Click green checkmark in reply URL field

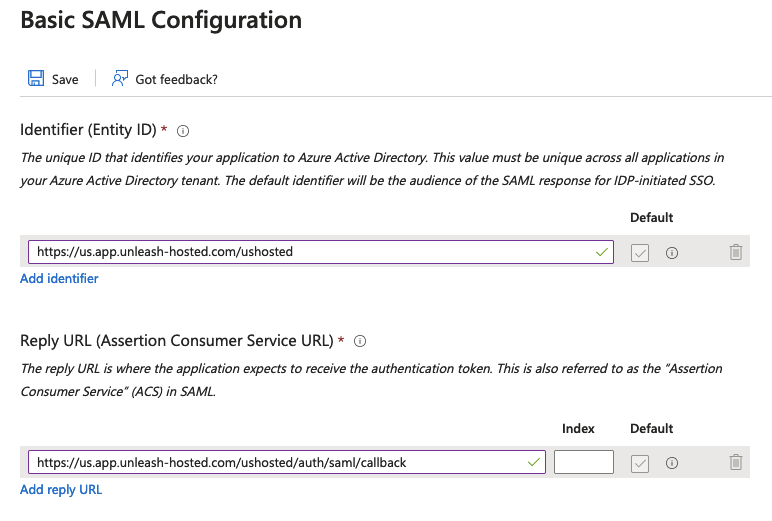533,462
